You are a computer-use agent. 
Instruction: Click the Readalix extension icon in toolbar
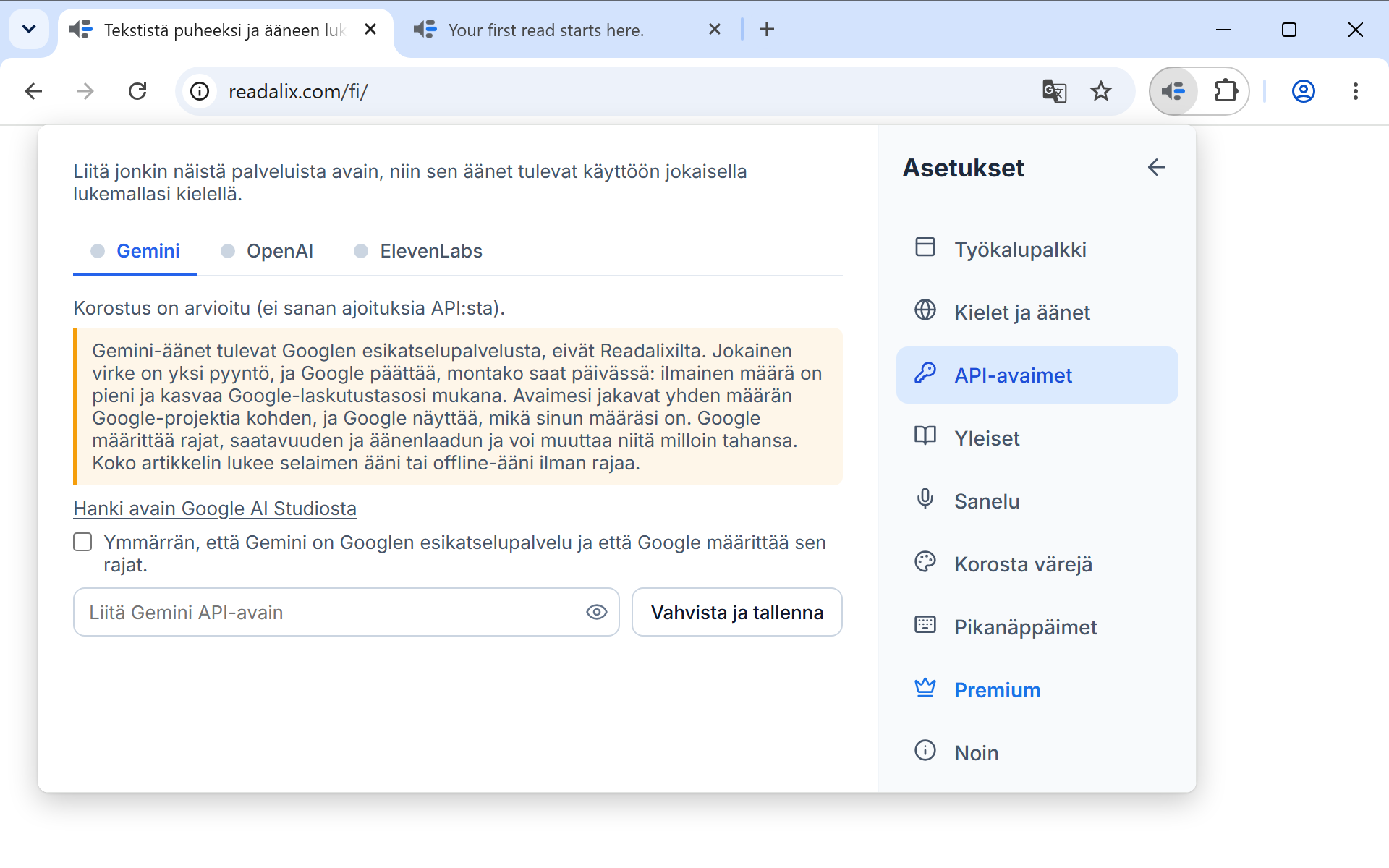[x=1173, y=91]
